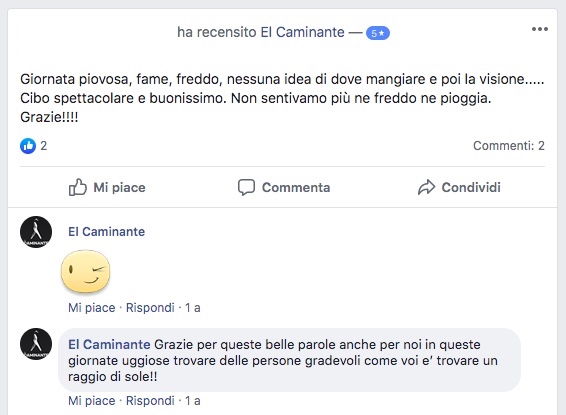The width and height of the screenshot is (566, 415).
Task: Click the winking face sticker
Action: tap(86, 271)
